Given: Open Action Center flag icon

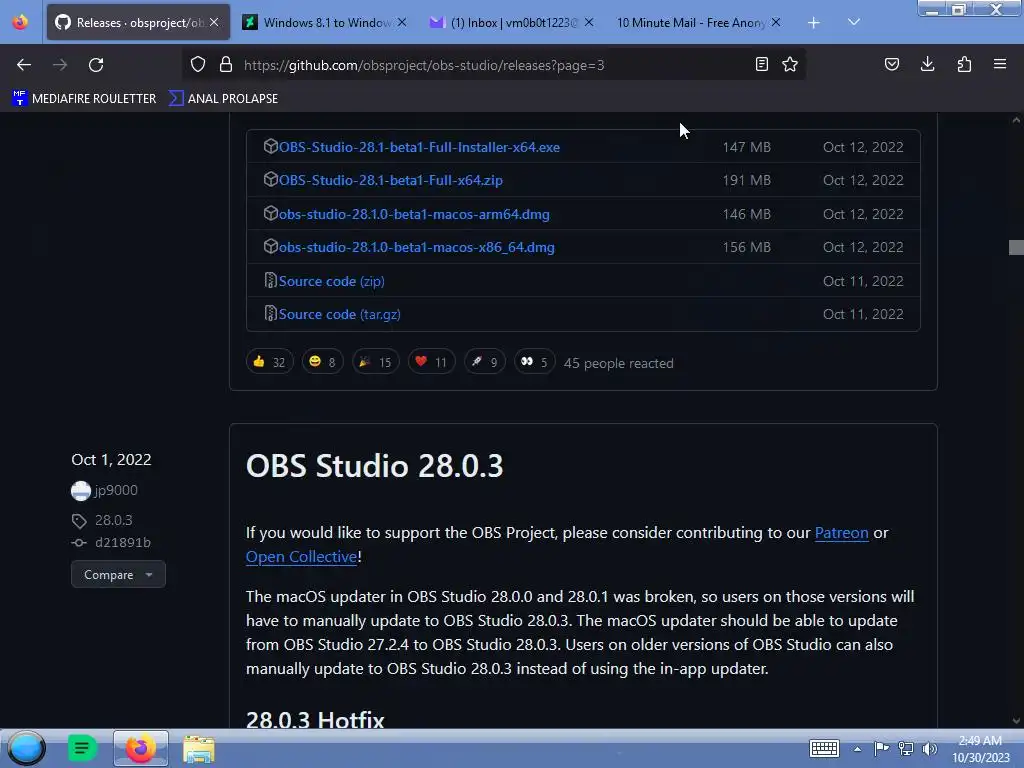Looking at the screenshot, I should [x=881, y=748].
